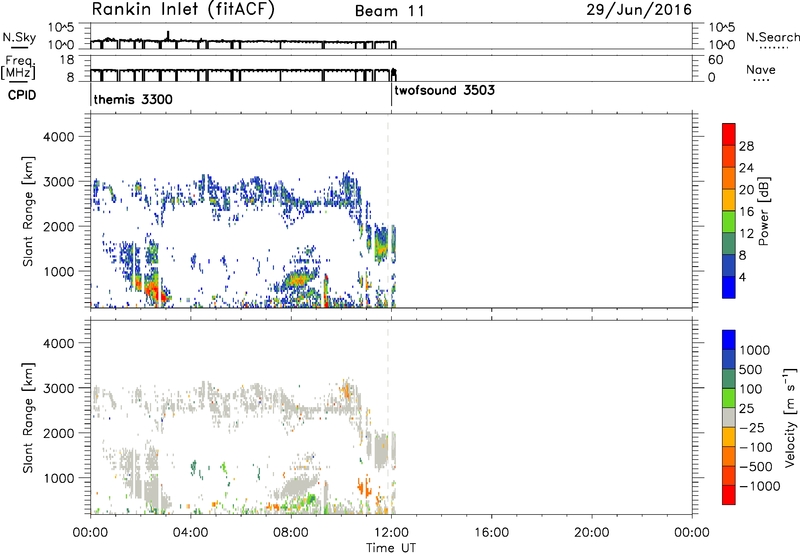Screen dimensions: 800x554
Task: Click the gray band of the velocity colorbar
Action: pyautogui.click(x=729, y=418)
